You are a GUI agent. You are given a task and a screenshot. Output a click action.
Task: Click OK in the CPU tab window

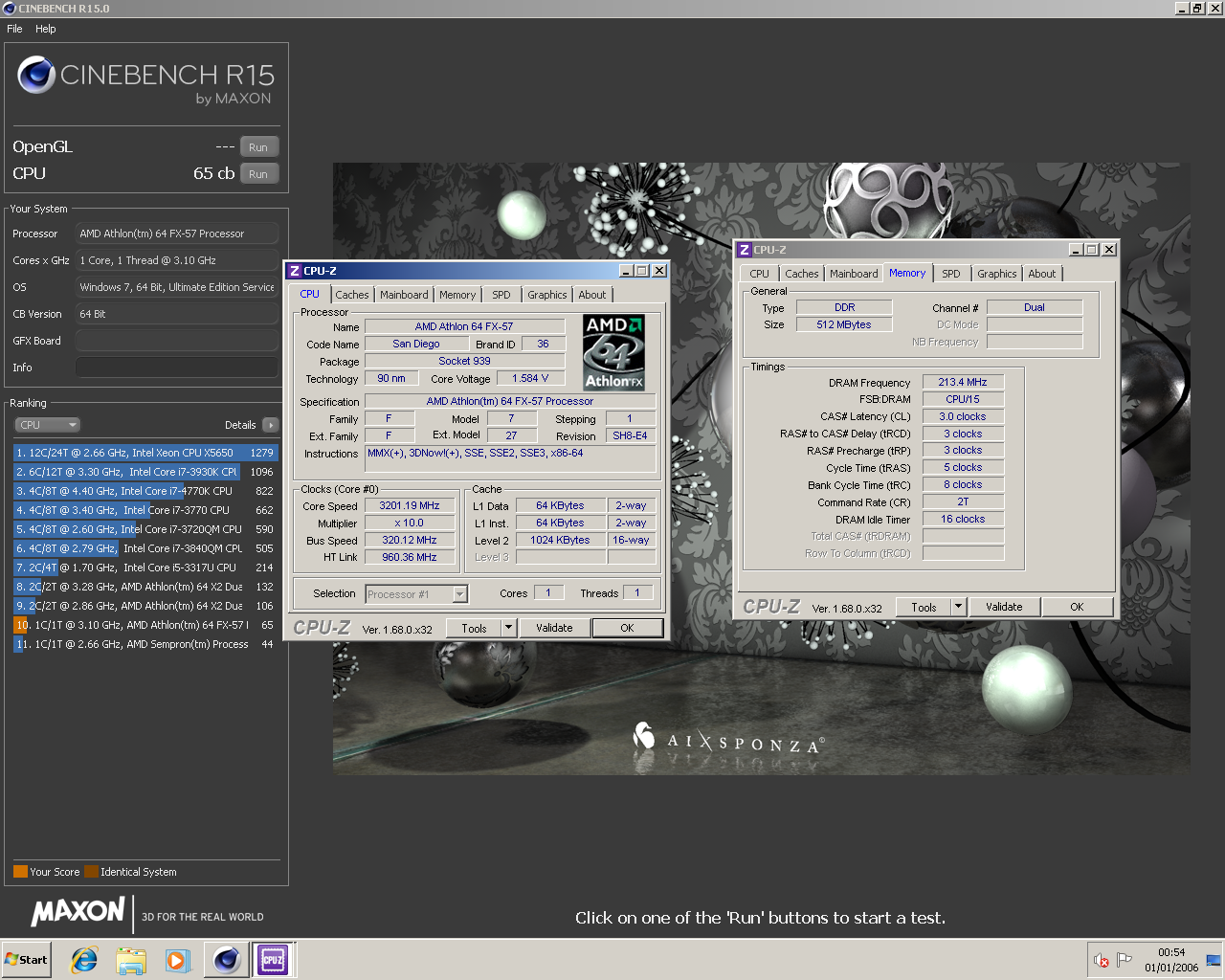point(627,628)
